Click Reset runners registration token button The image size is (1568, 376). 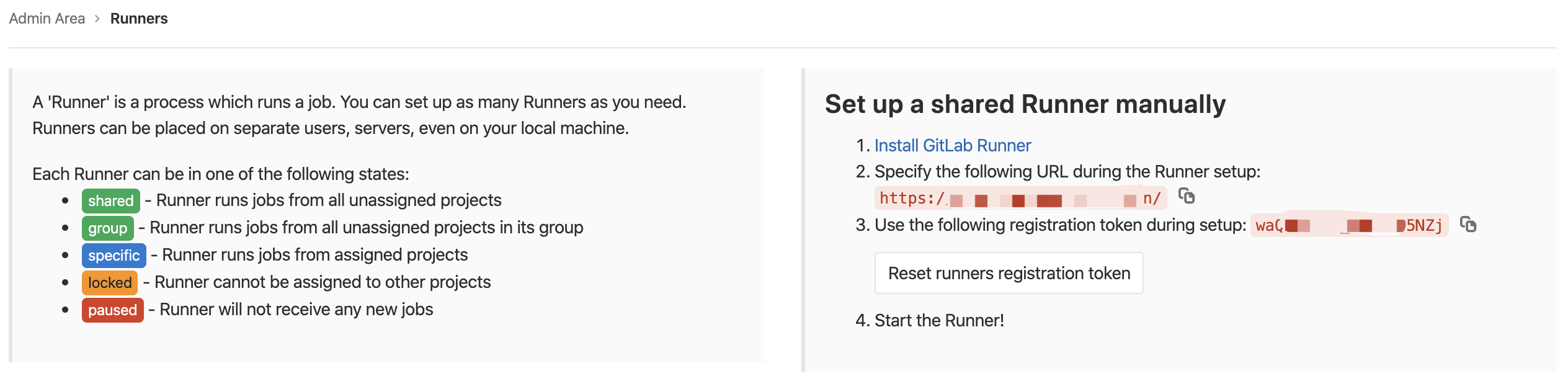1009,273
